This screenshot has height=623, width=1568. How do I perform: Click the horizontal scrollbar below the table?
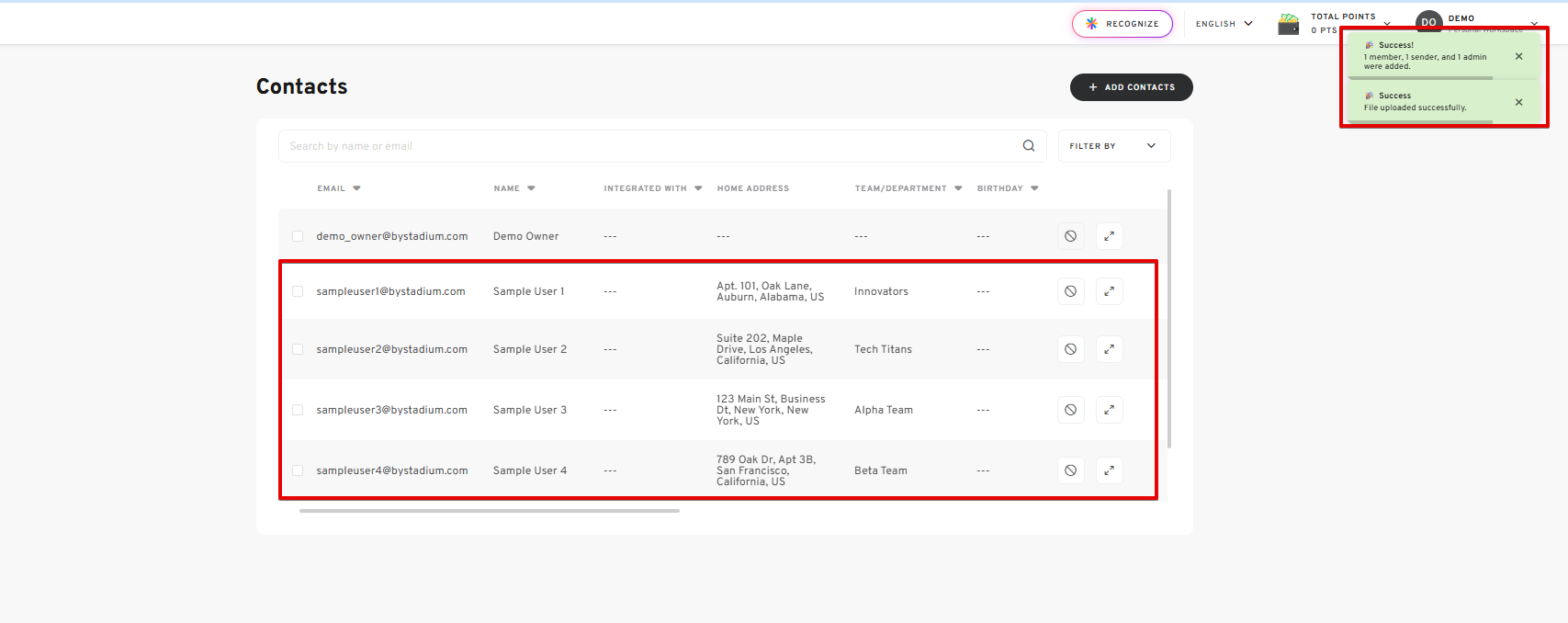coord(489,511)
